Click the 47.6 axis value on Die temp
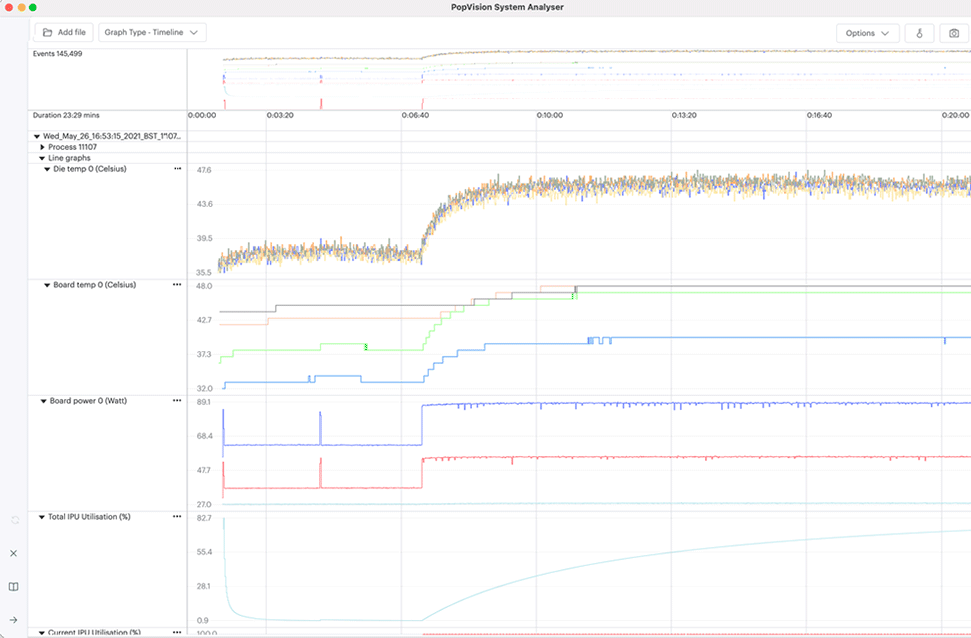The width and height of the screenshot is (971, 638). click(203, 169)
